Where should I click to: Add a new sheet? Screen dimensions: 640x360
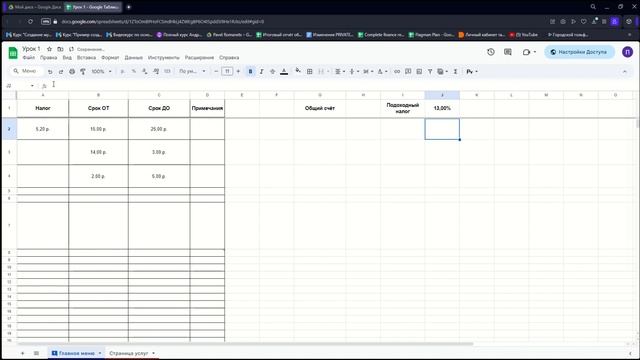click(22, 353)
